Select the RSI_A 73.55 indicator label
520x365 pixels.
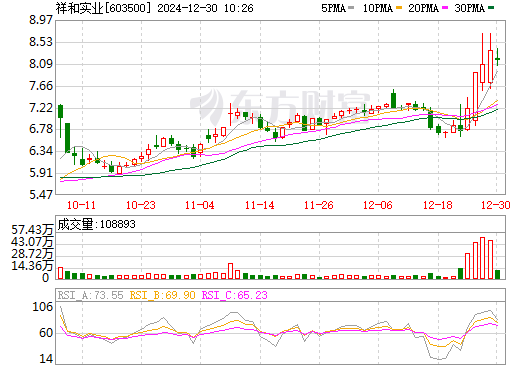pos(90,295)
